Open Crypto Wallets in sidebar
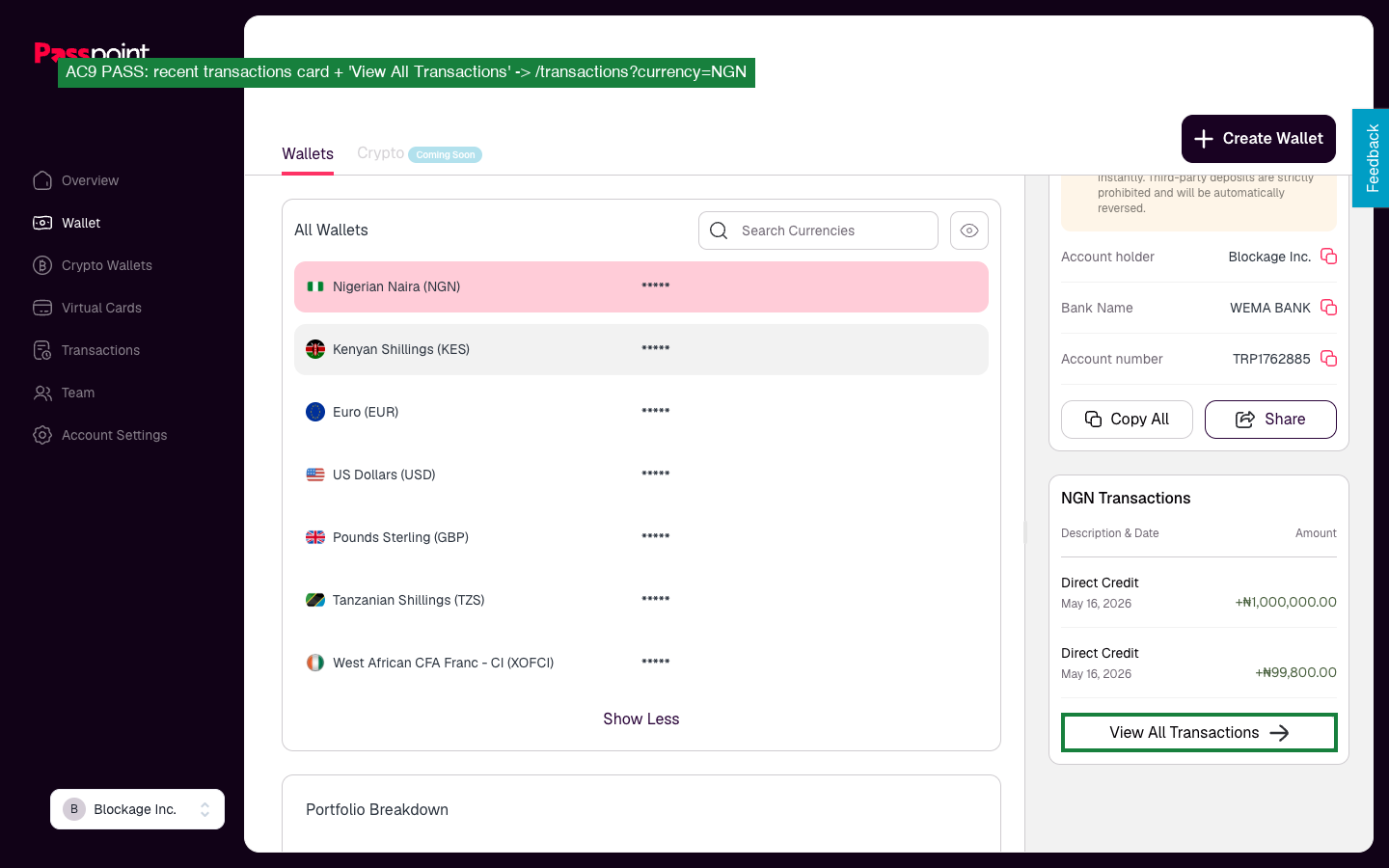This screenshot has height=868, width=1389. [93, 265]
